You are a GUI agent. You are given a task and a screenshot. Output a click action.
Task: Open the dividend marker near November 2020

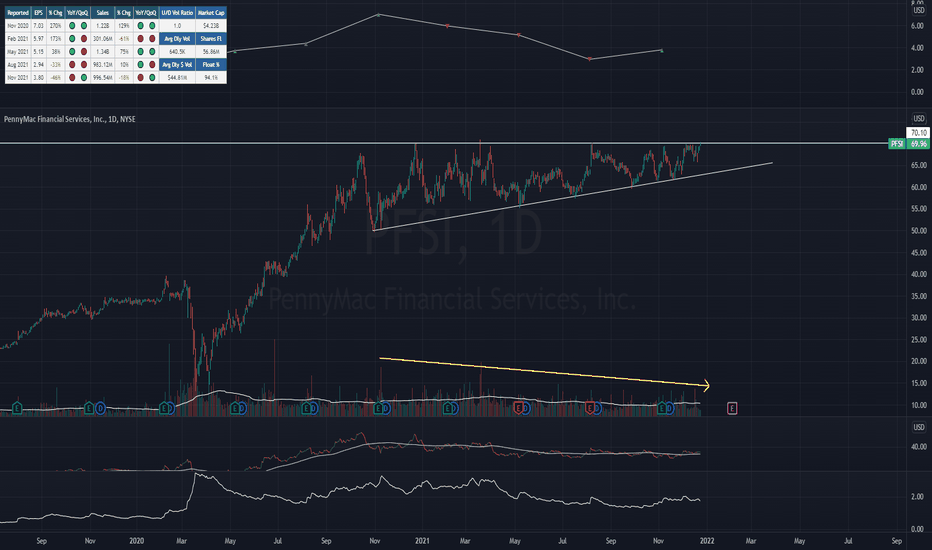[x=386, y=408]
